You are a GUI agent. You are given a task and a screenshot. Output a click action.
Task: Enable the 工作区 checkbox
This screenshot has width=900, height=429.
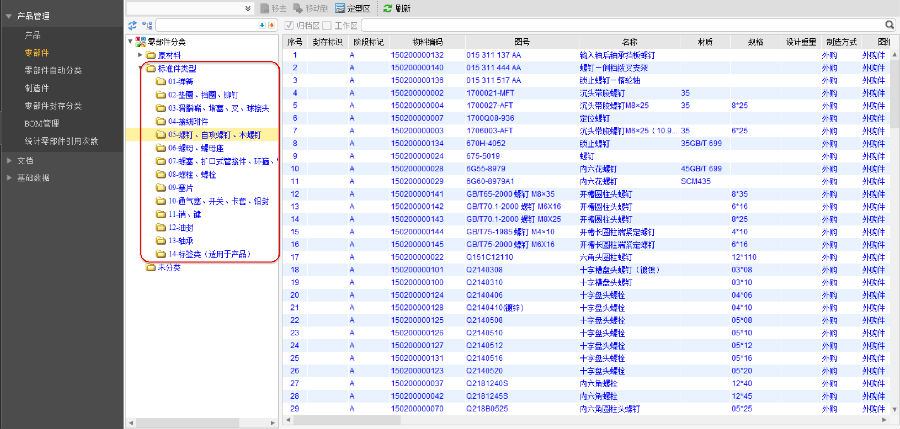click(328, 24)
